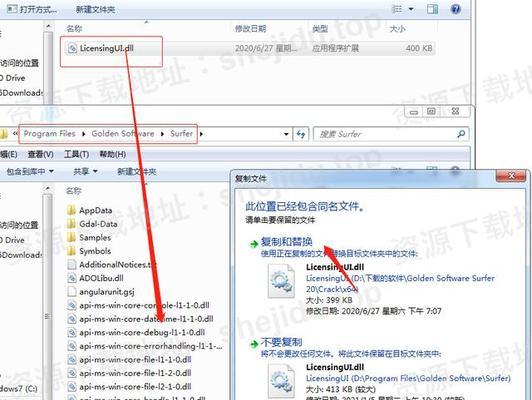532x400 pixels.
Task: Expand the 包含到库中 dropdown
Action: 30,172
